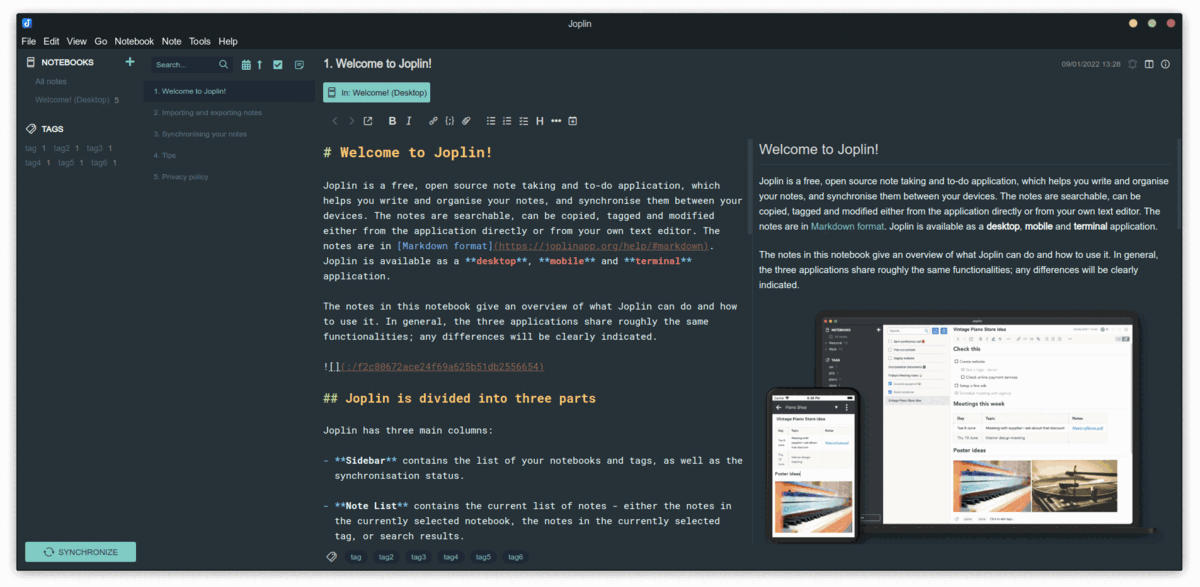Add a new notebook with plus icon
Image resolution: width=1200 pixels, height=587 pixels.
click(129, 62)
